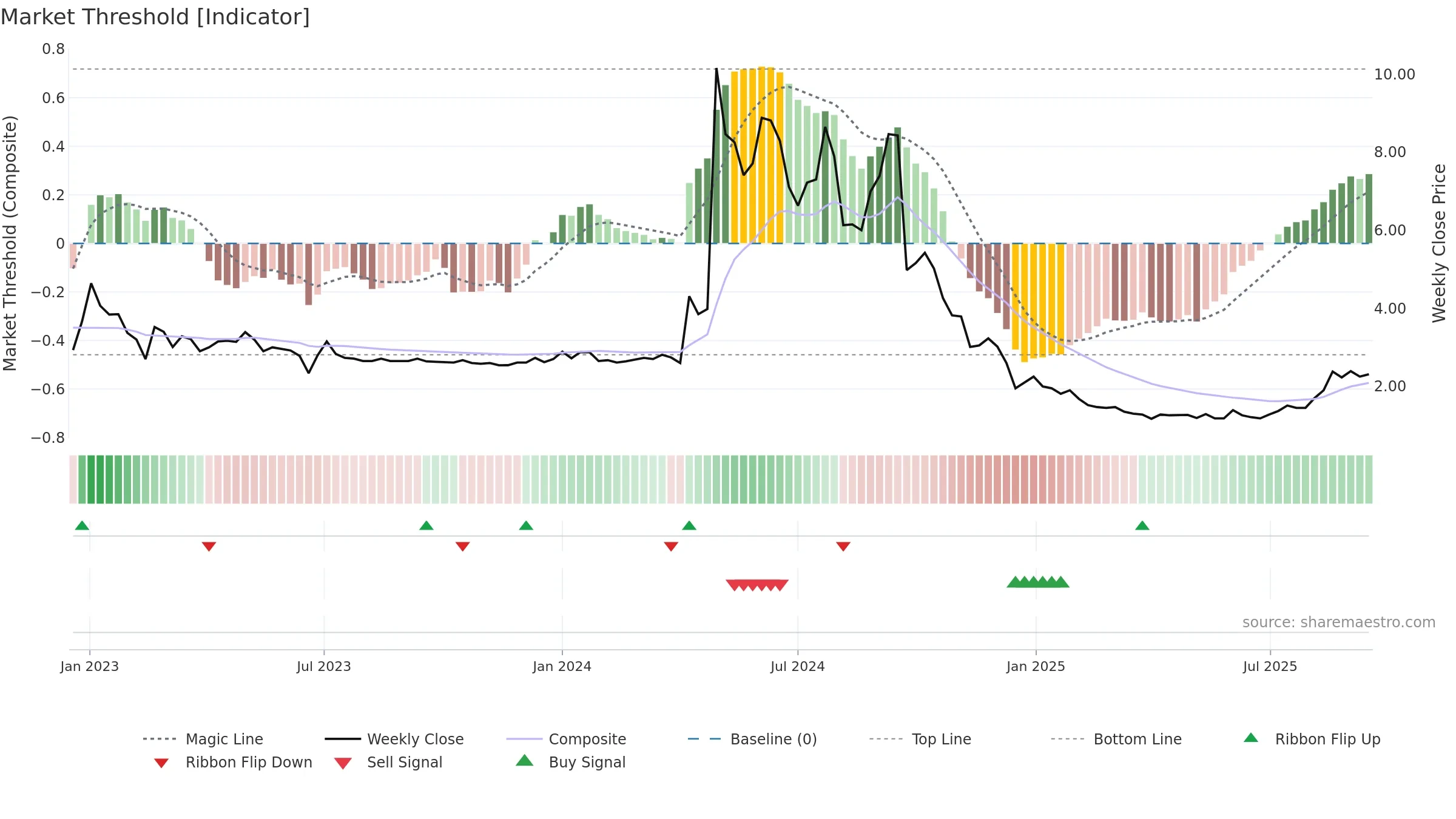This screenshot has width=1456, height=819.
Task: Toggle the Composite legend entry
Action: [x=566, y=739]
